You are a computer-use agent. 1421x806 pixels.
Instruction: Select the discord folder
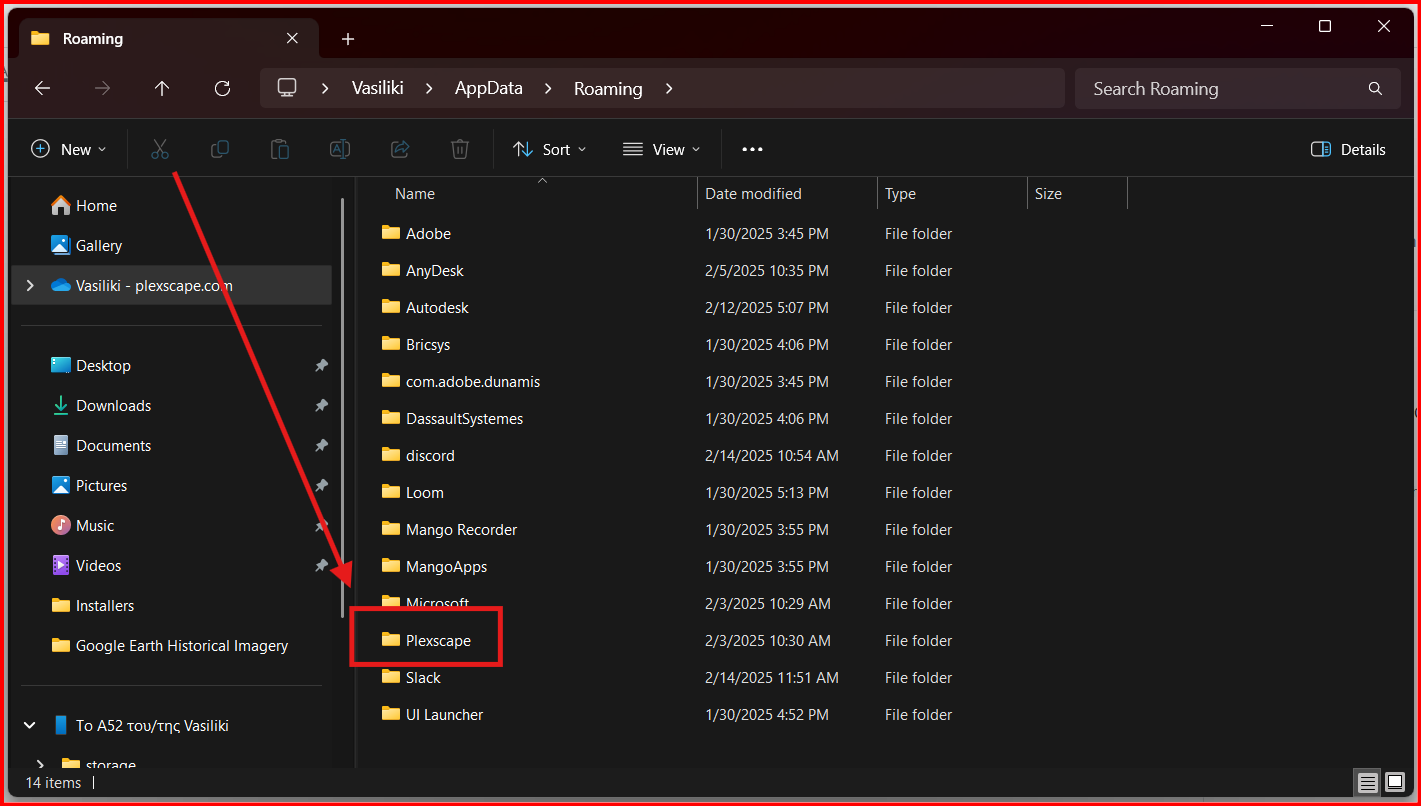[x=418, y=455]
